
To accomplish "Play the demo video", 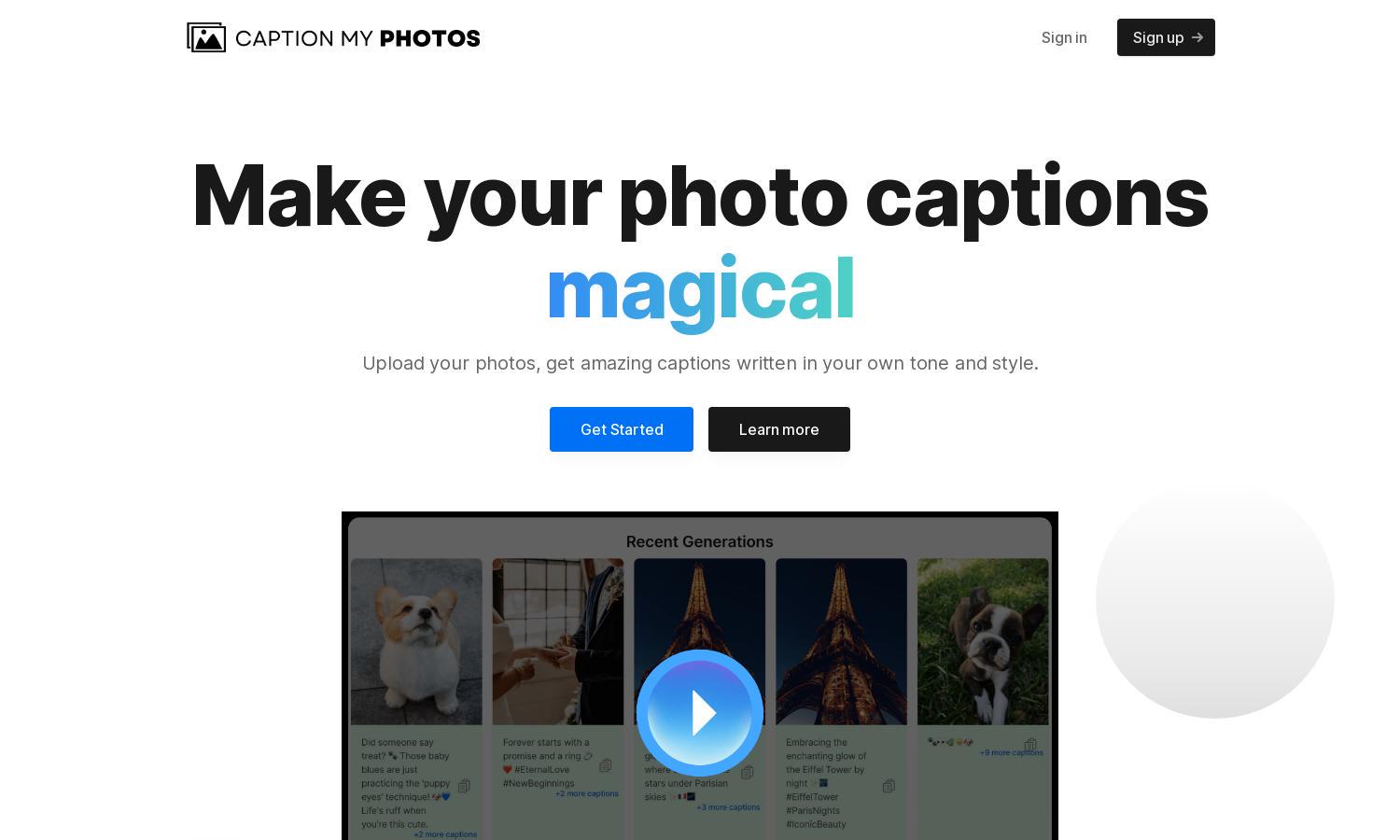I will click(x=700, y=713).
